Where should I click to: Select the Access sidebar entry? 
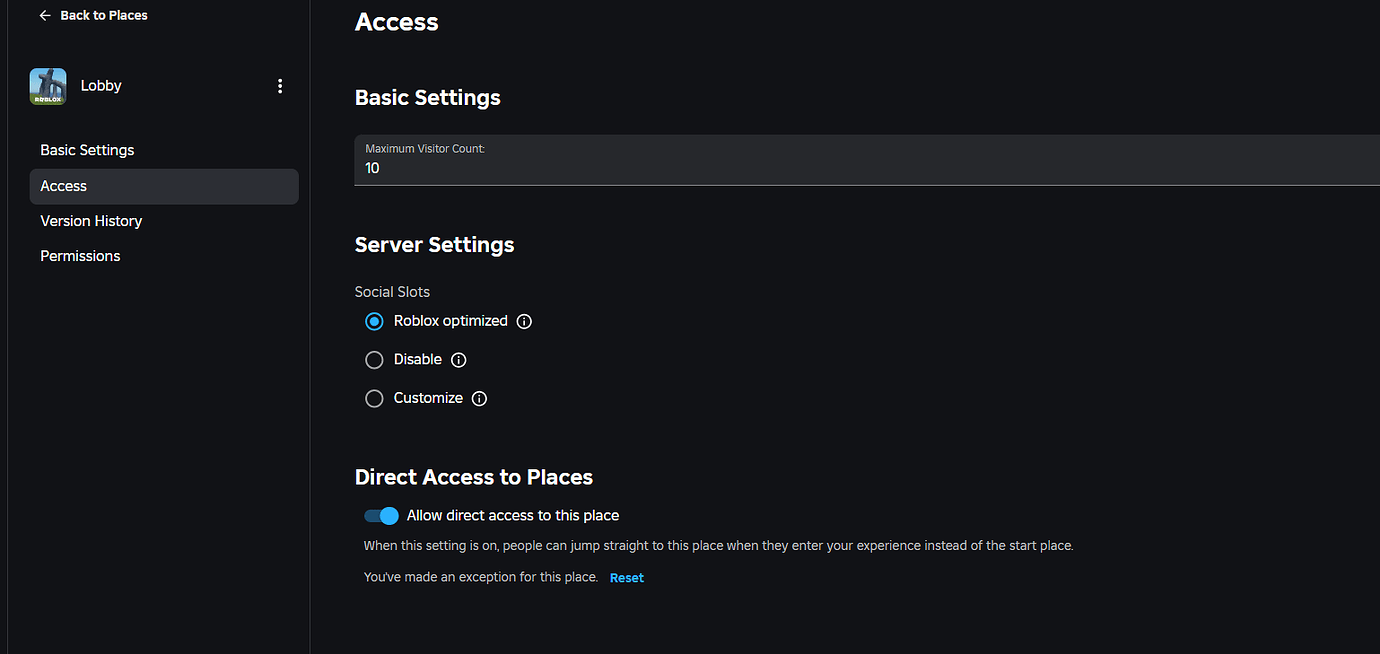tap(63, 185)
